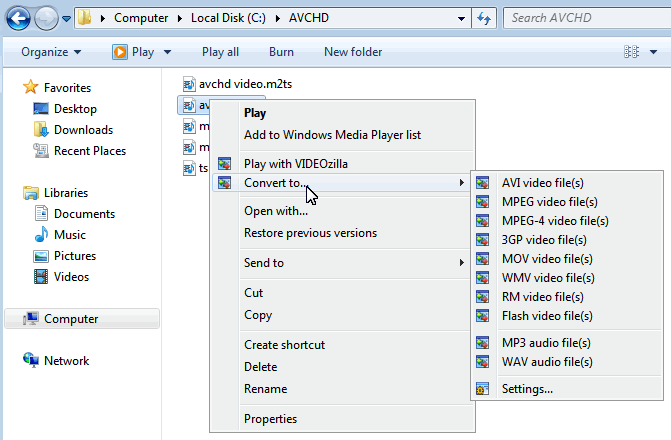Select the avchd video.m2ts file
Viewport: 671px width, 440px height.
pyautogui.click(x=237, y=84)
